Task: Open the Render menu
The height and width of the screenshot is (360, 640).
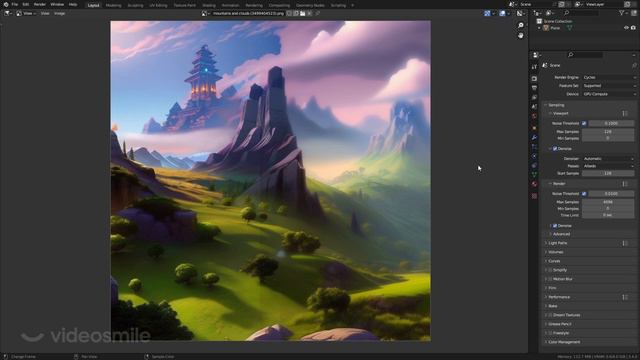Action: pyautogui.click(x=40, y=4)
